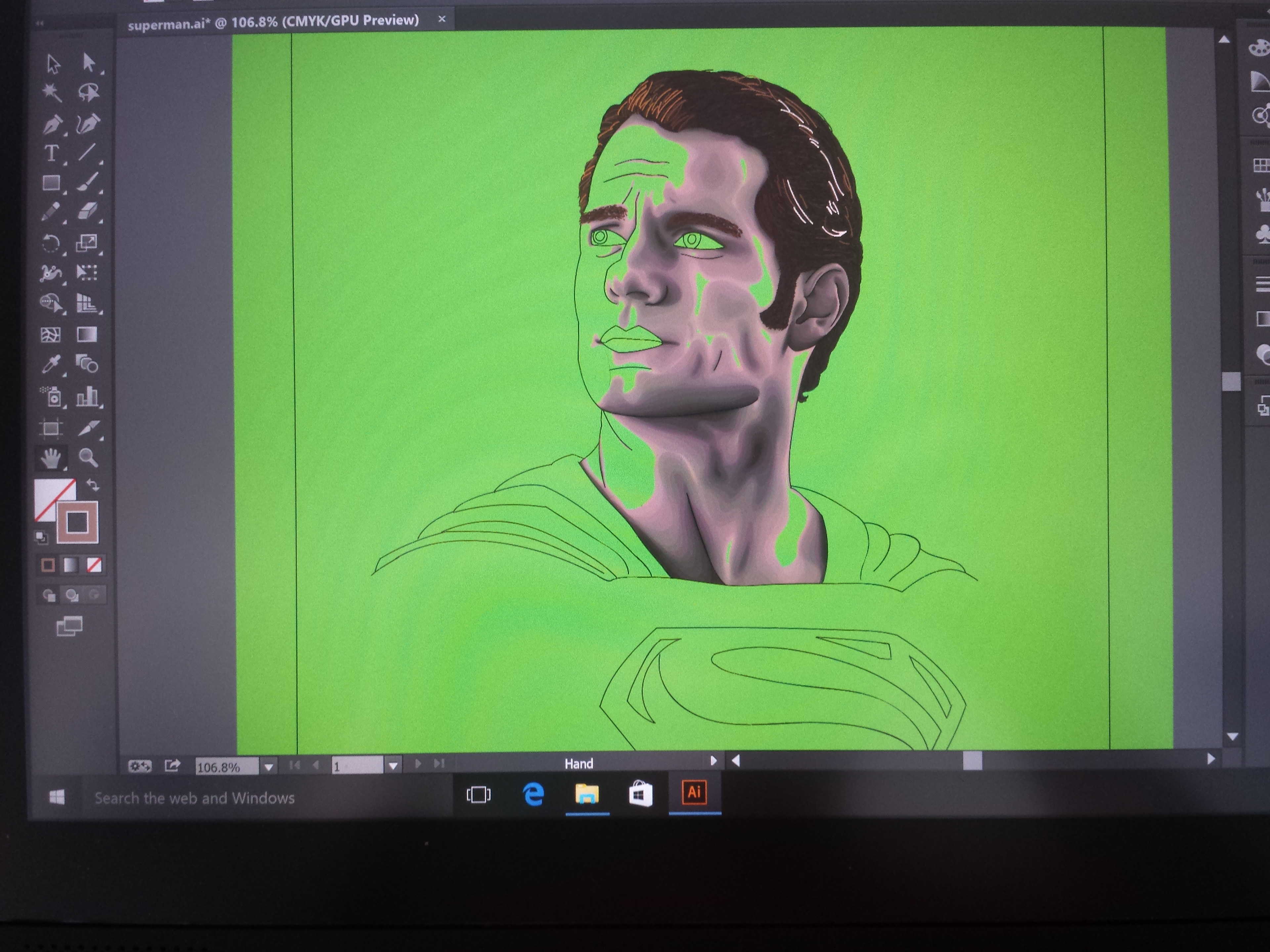Select the Perspective Grid tool

click(87, 303)
